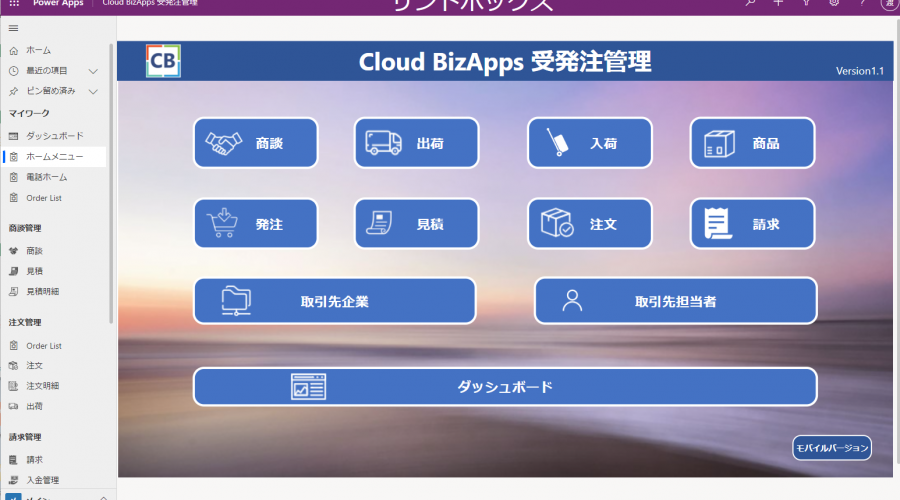The height and width of the screenshot is (500, 900).
Task: Click the search icon in top bar
Action: click(x=750, y=3)
